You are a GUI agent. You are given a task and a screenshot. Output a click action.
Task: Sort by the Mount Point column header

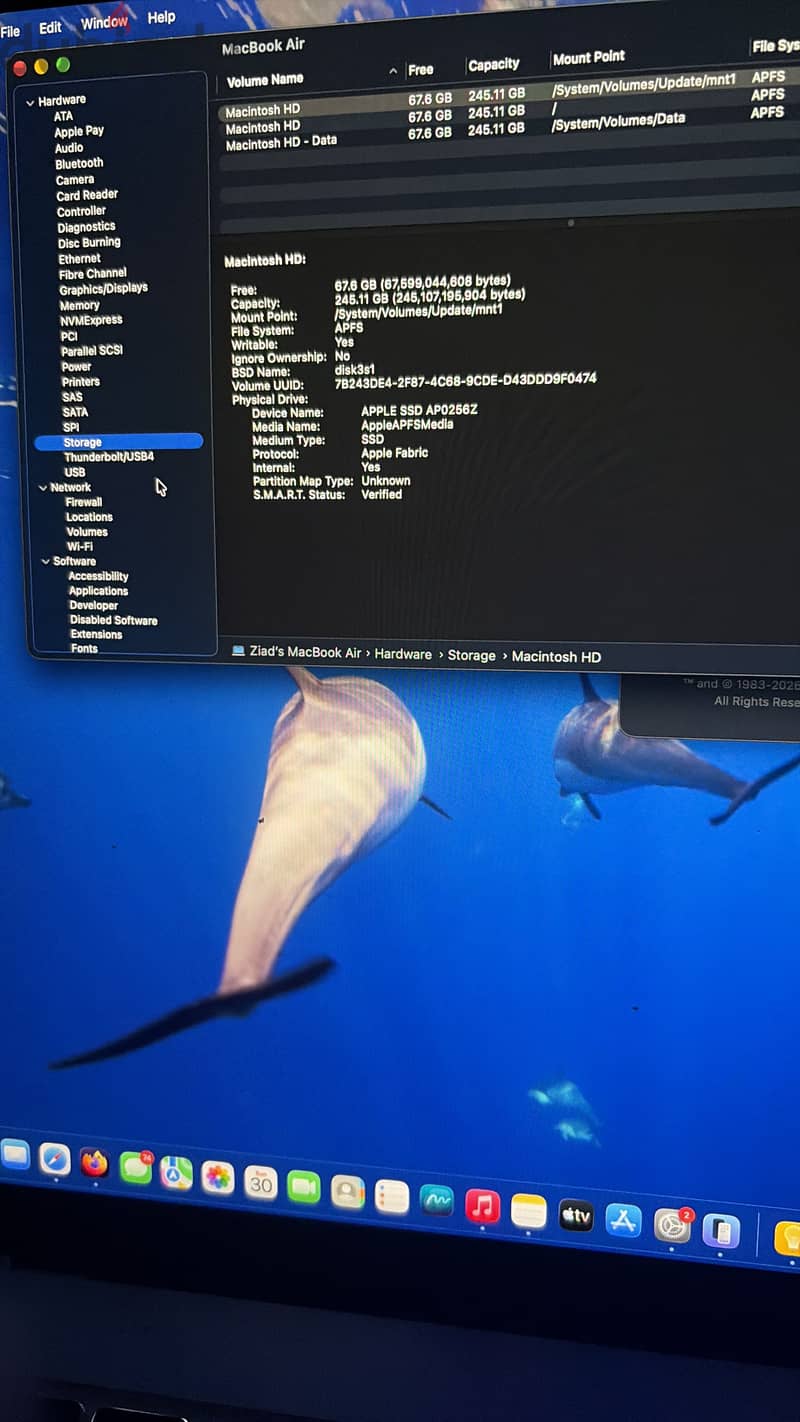pyautogui.click(x=589, y=57)
